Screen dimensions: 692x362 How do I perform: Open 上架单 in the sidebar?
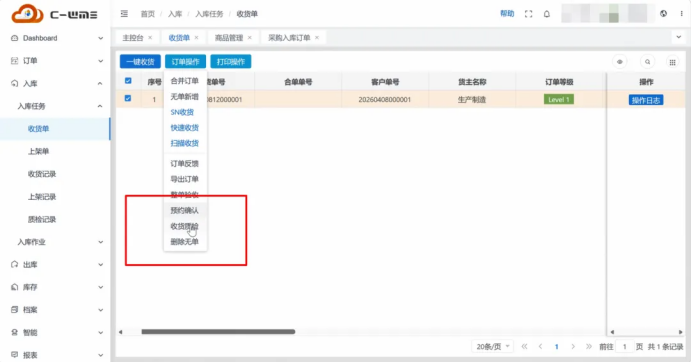38,151
